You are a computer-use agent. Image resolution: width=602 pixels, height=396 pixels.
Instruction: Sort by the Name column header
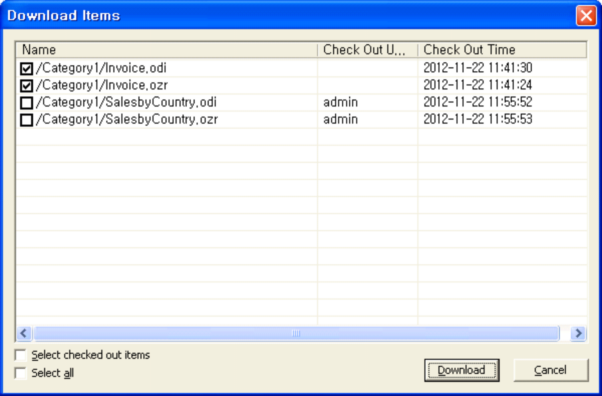coord(167,50)
